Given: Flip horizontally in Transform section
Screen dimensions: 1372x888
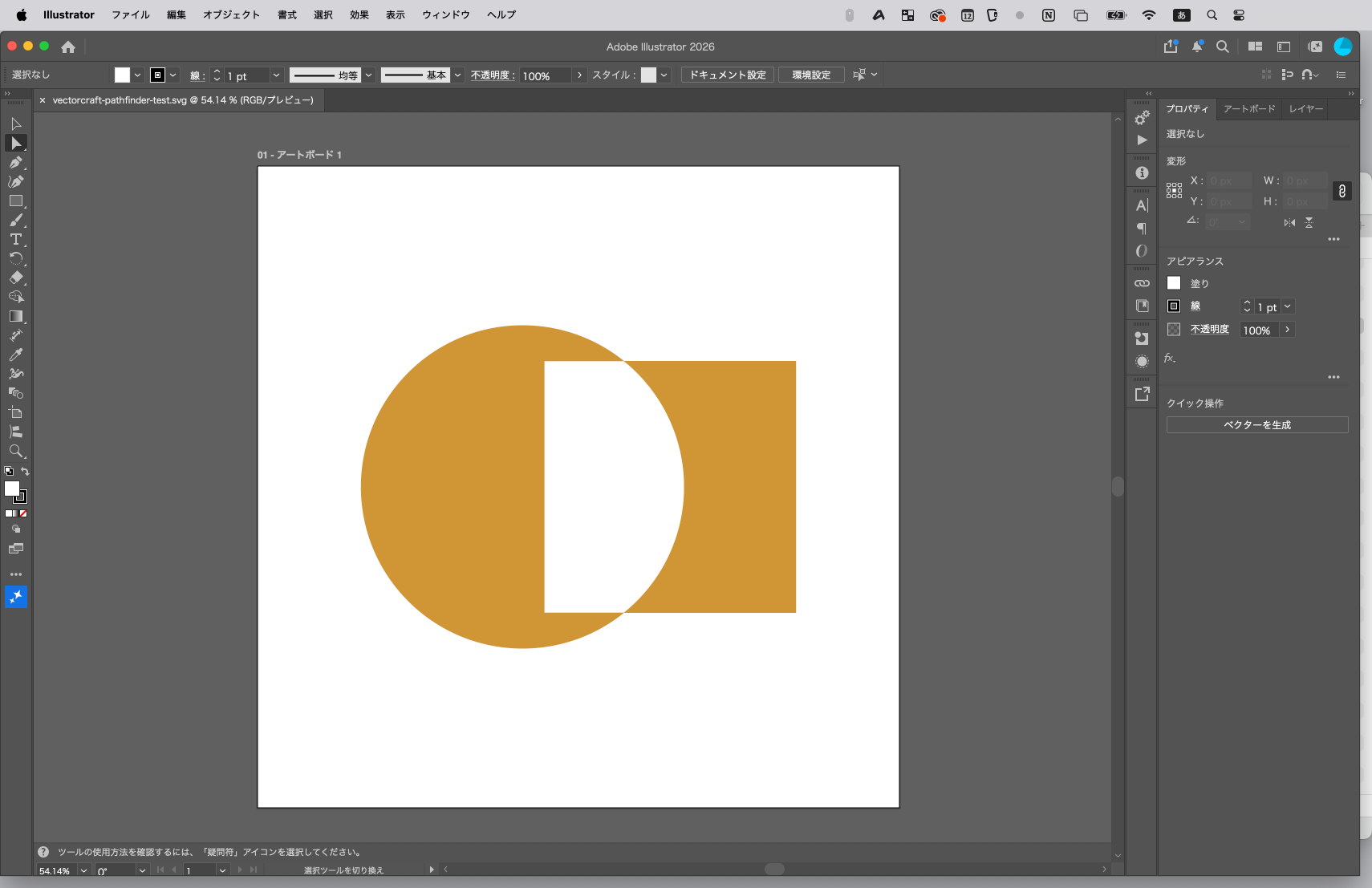Looking at the screenshot, I should coord(1289,222).
